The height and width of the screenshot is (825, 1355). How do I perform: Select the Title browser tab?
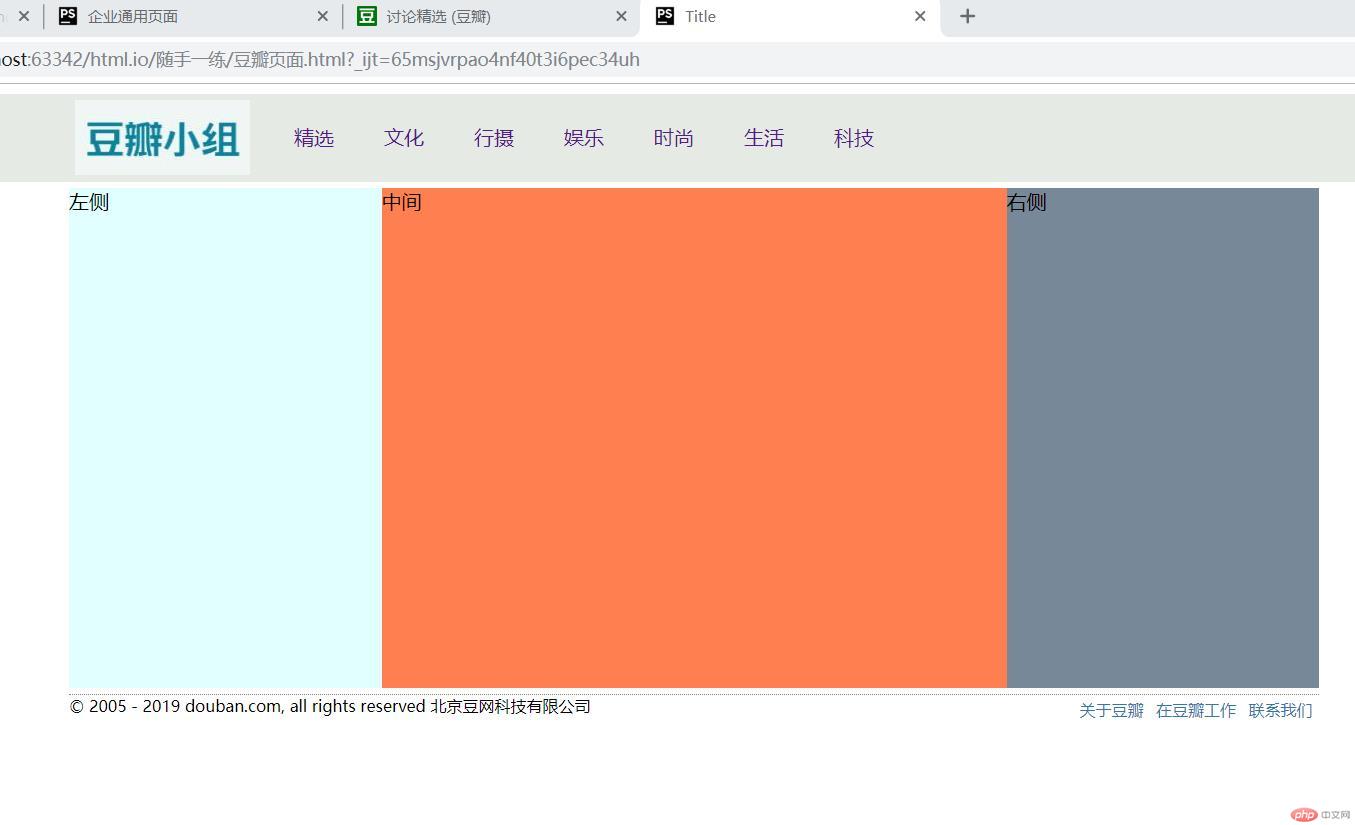coord(790,16)
